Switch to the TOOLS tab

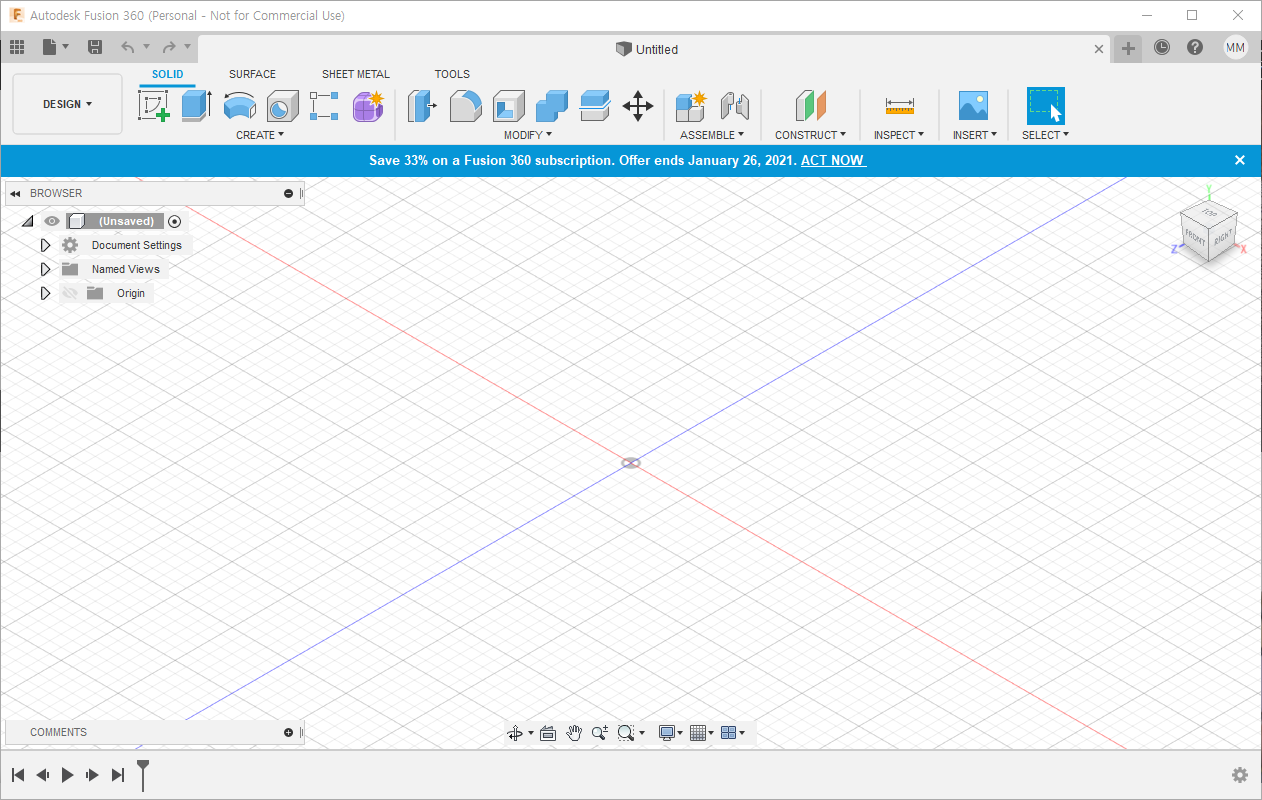452,74
